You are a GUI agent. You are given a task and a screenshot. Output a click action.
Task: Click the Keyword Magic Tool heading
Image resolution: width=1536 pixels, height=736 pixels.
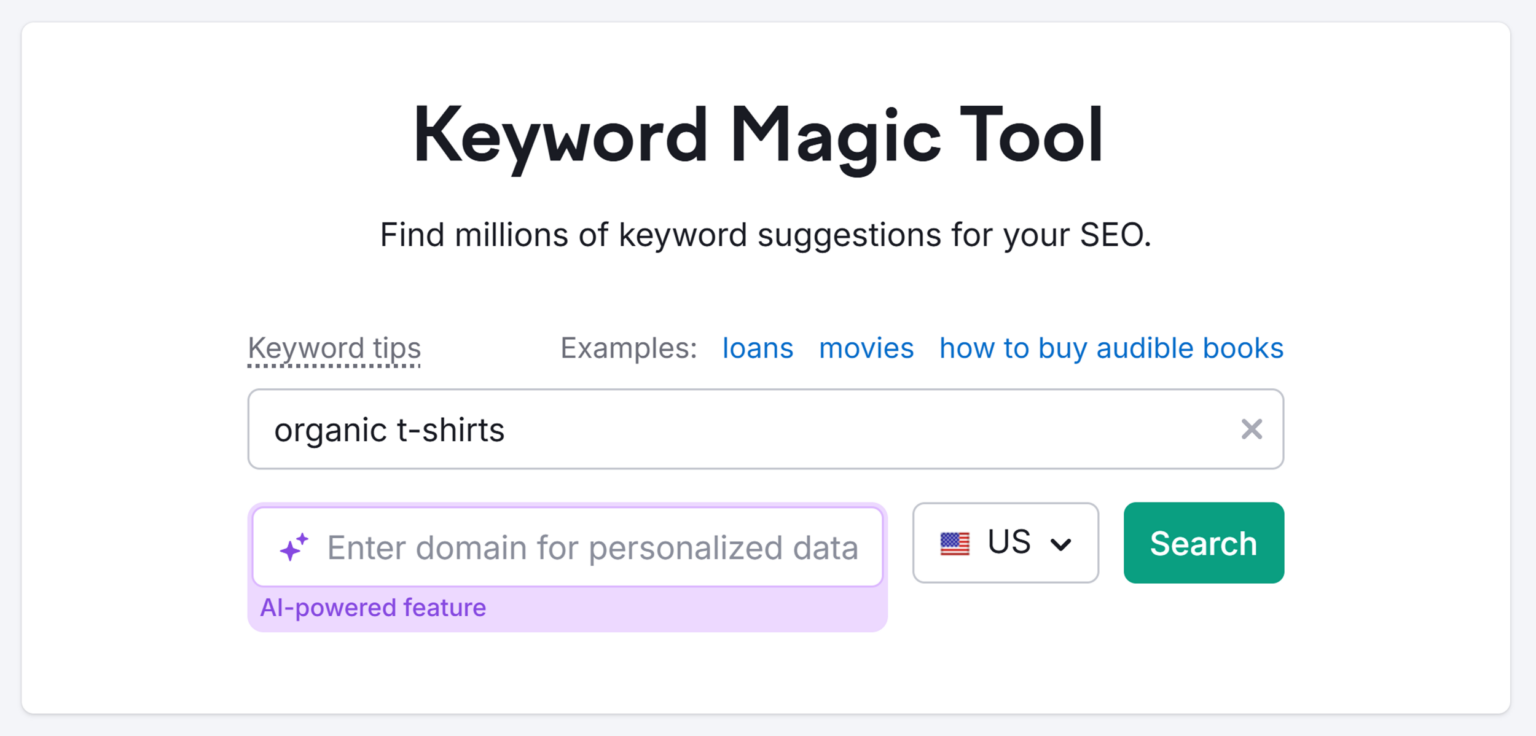tap(758, 135)
